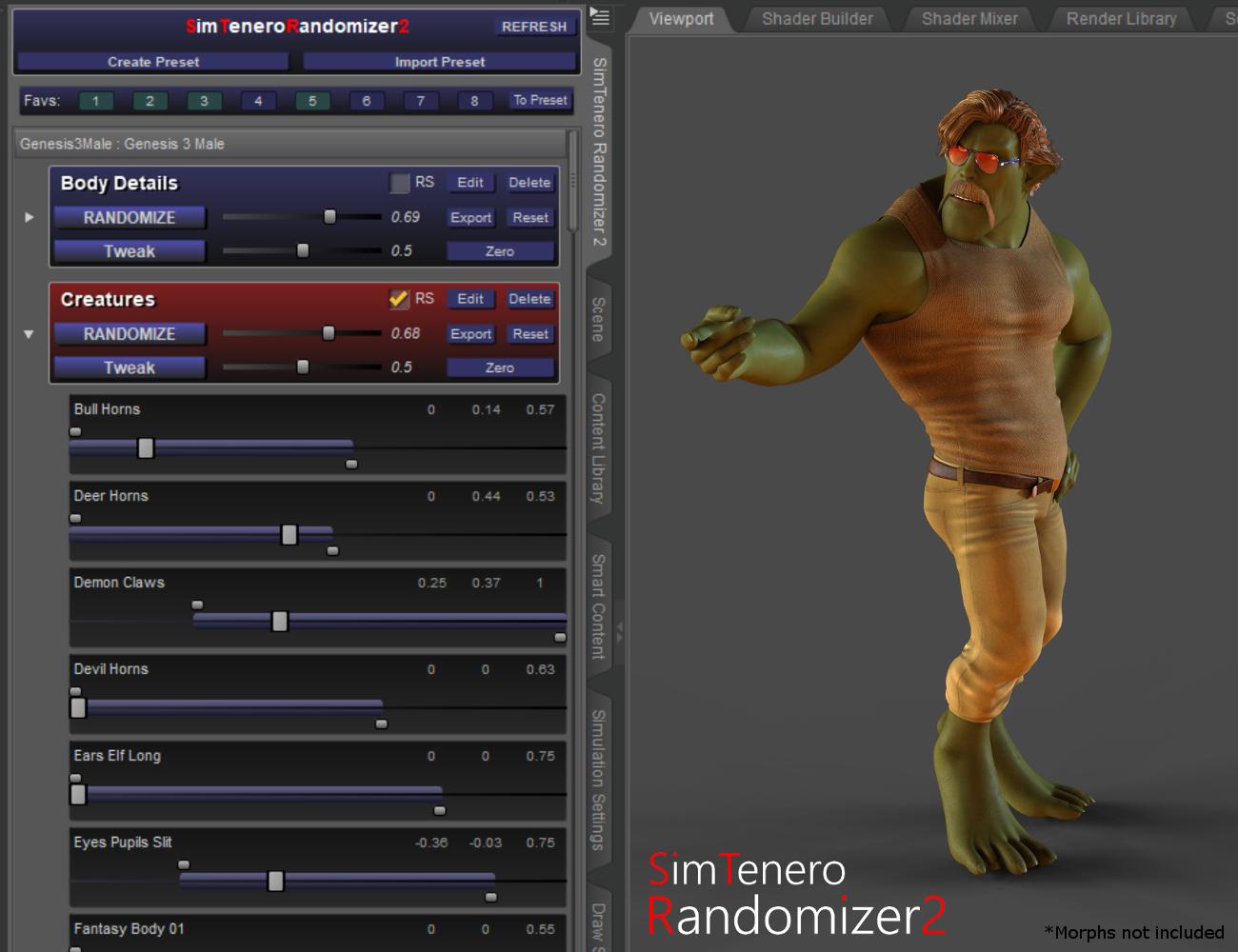The width and height of the screenshot is (1238, 952).
Task: Click Bull Horns maximum range marker
Action: pyautogui.click(x=351, y=465)
